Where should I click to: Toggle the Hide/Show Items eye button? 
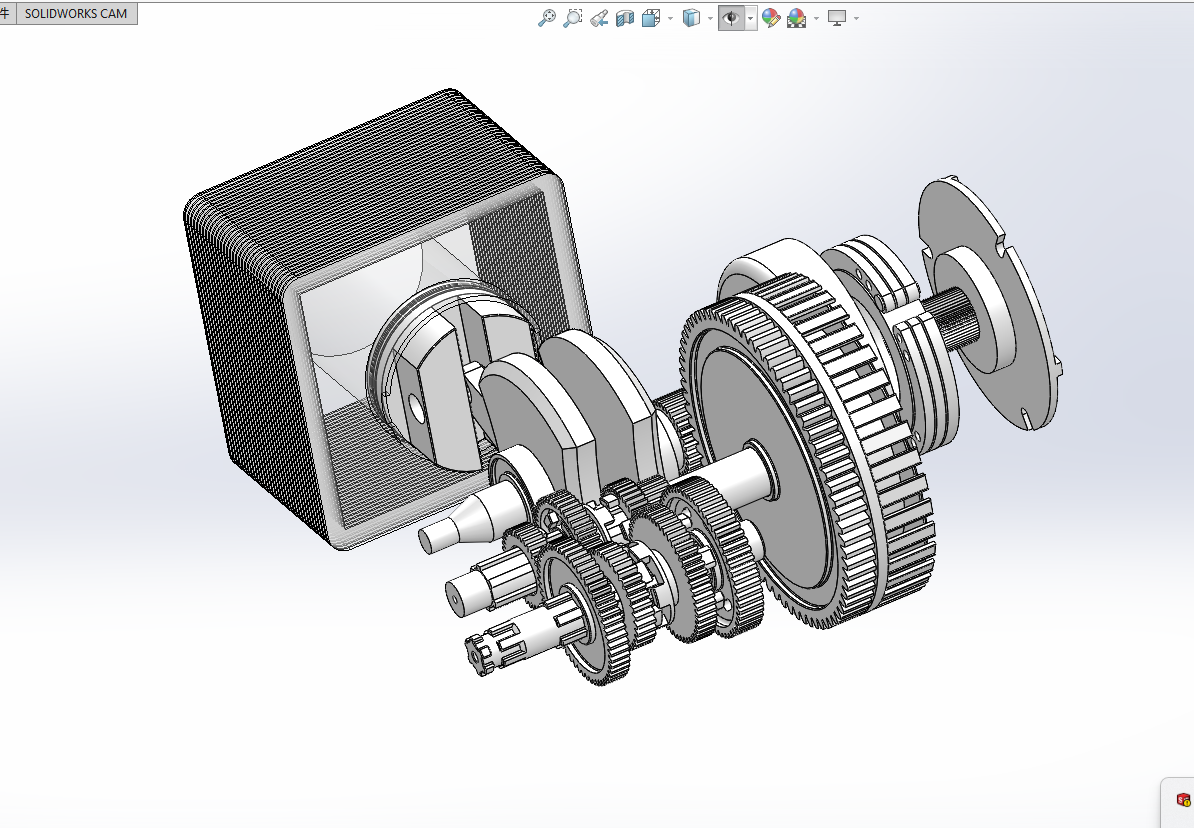732,18
